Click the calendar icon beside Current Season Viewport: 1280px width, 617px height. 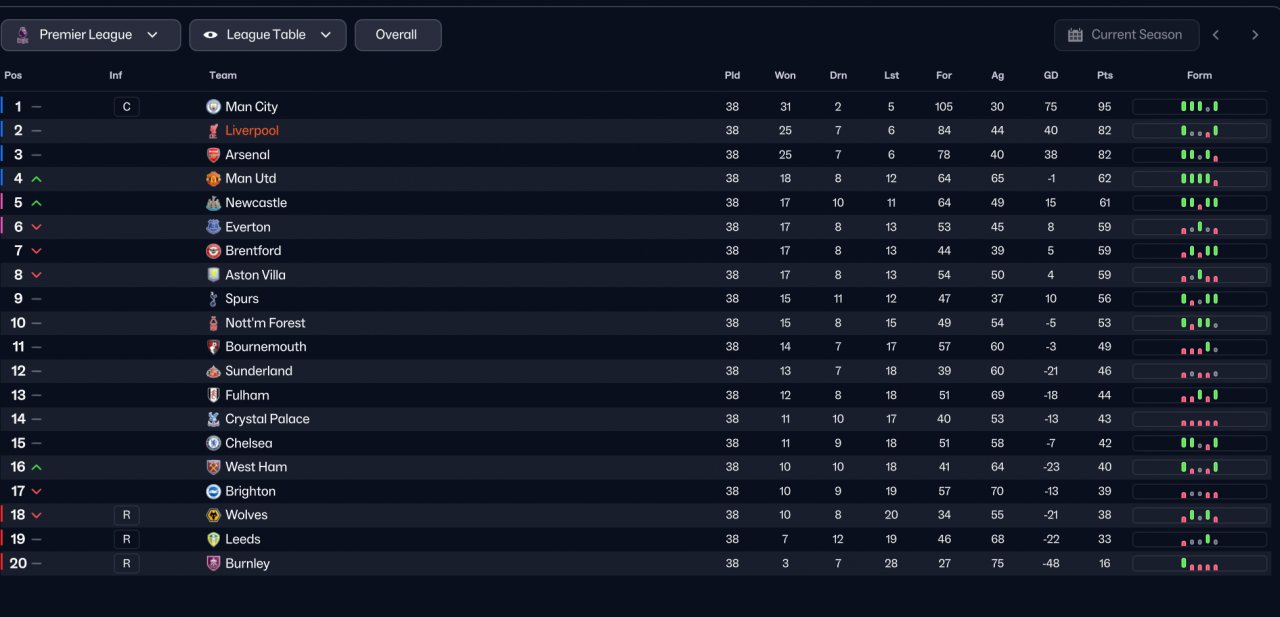(1075, 35)
